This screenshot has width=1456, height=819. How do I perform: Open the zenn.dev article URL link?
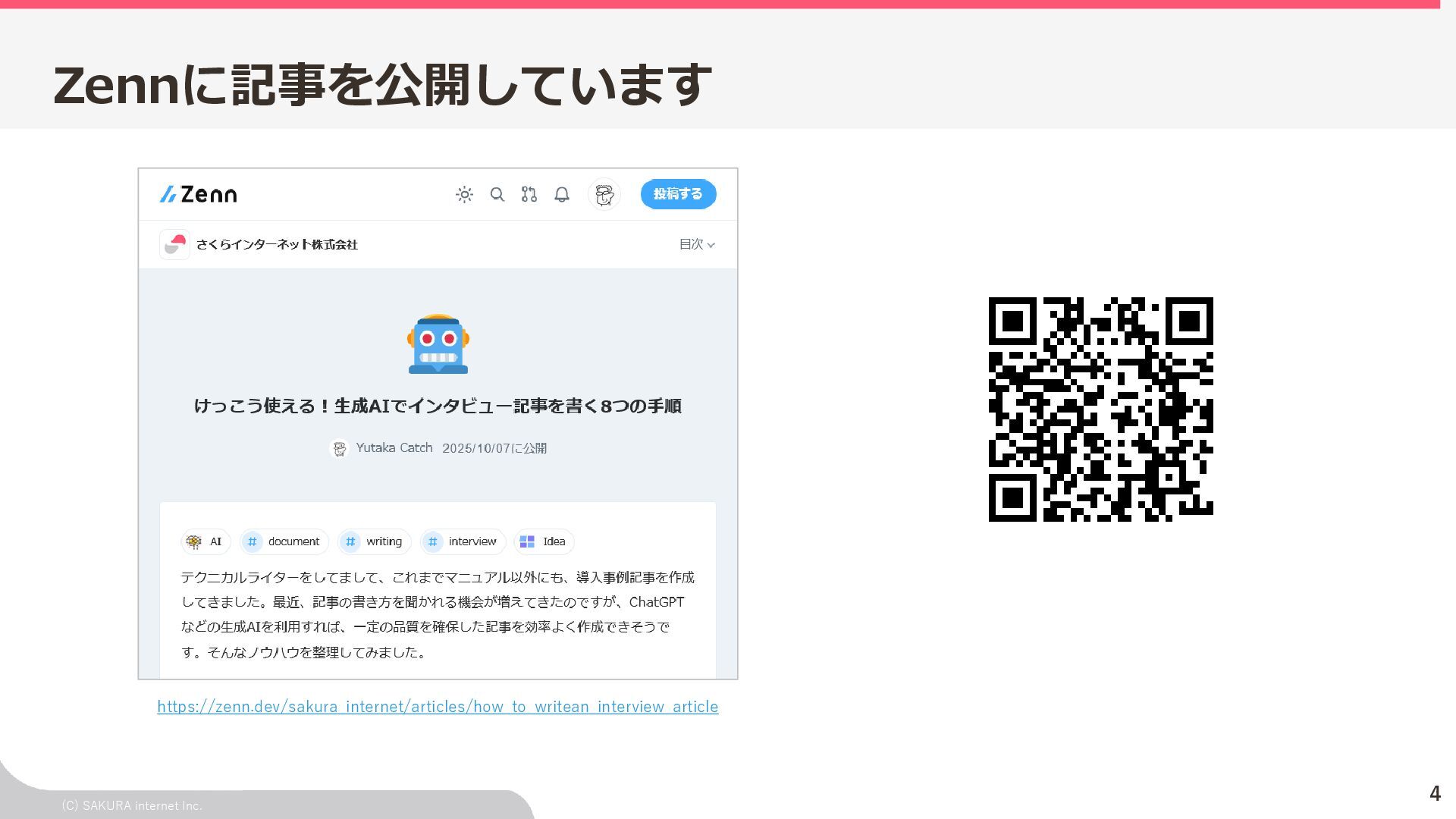pos(438,707)
